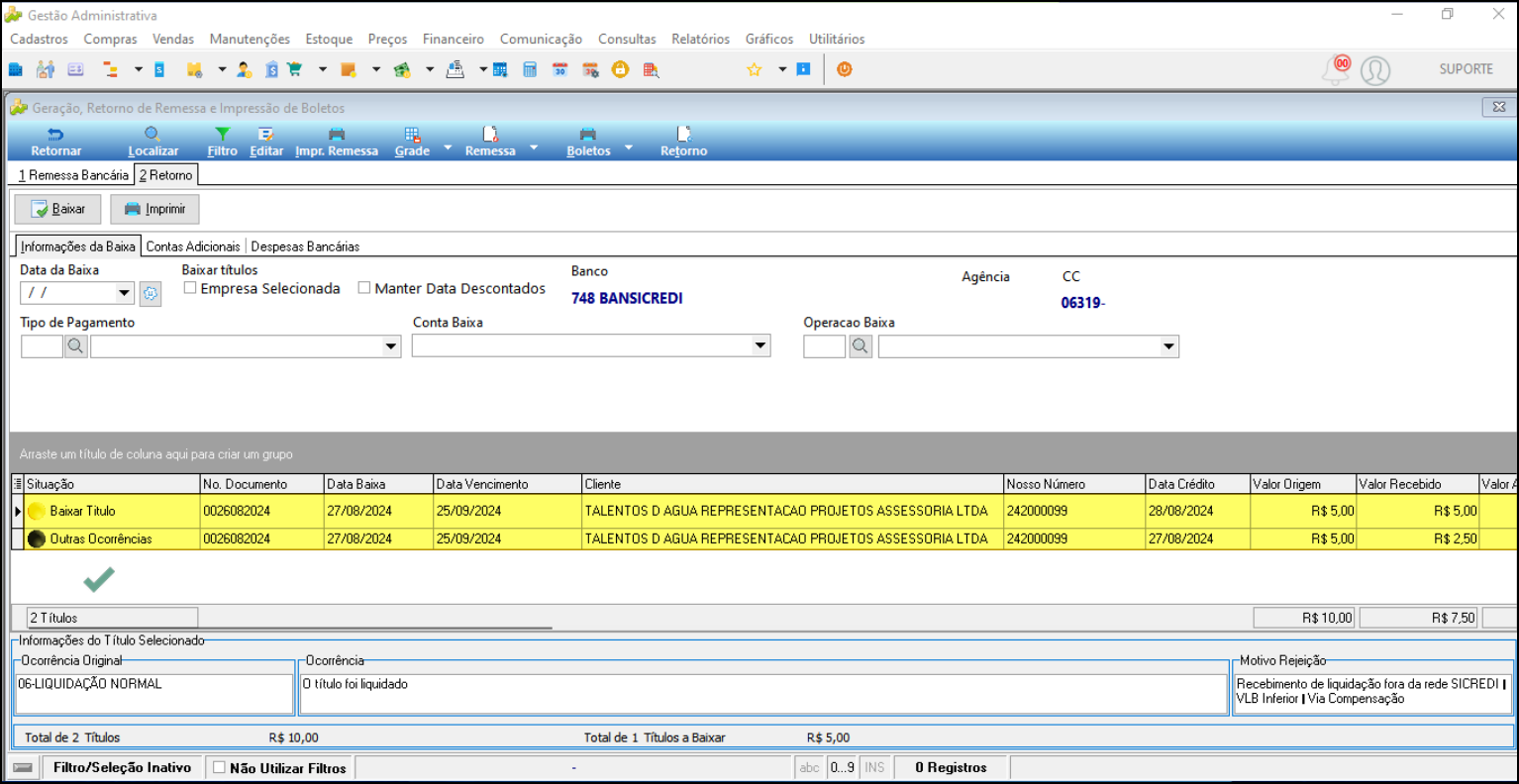Viewport: 1519px width, 784px height.
Task: Expand the Tipo de Pagamento combo box
Action: tap(391, 346)
